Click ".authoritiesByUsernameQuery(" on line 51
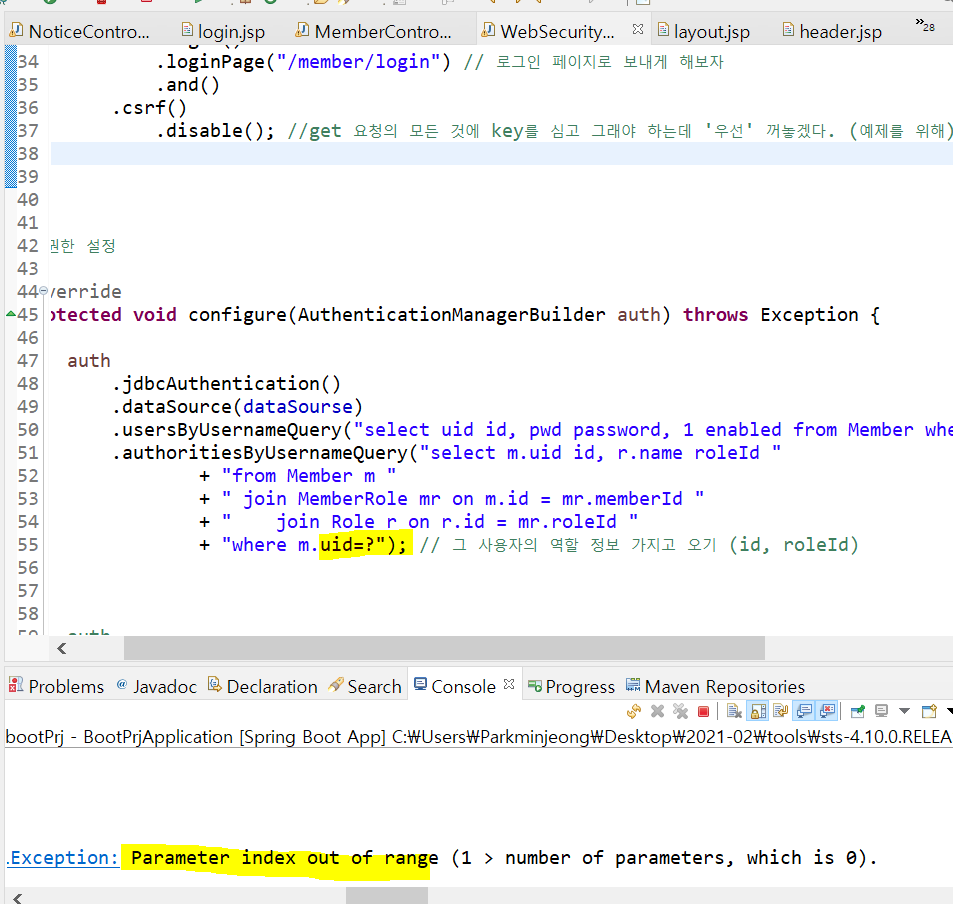 (265, 453)
